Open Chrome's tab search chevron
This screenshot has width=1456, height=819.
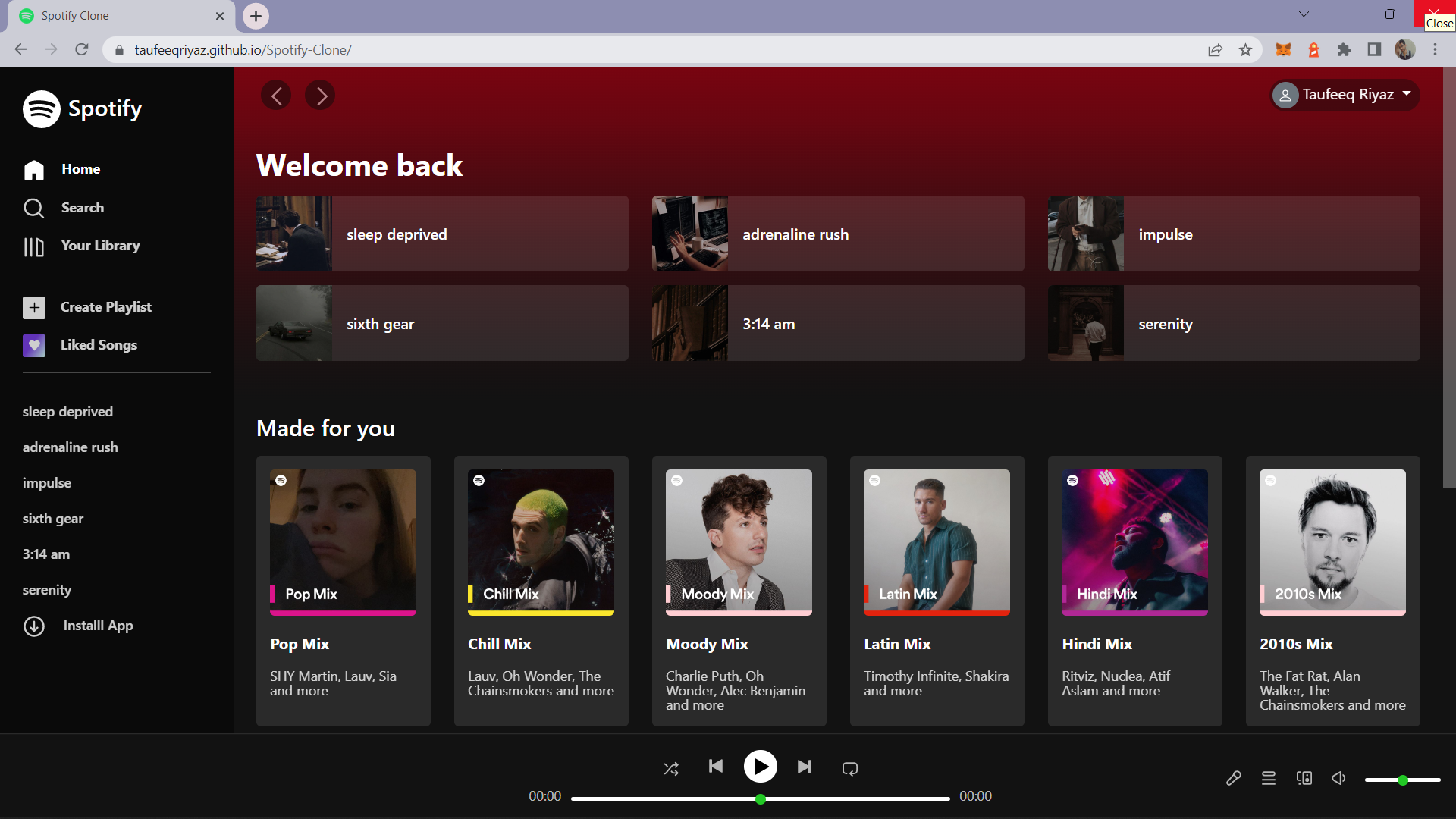1304,14
